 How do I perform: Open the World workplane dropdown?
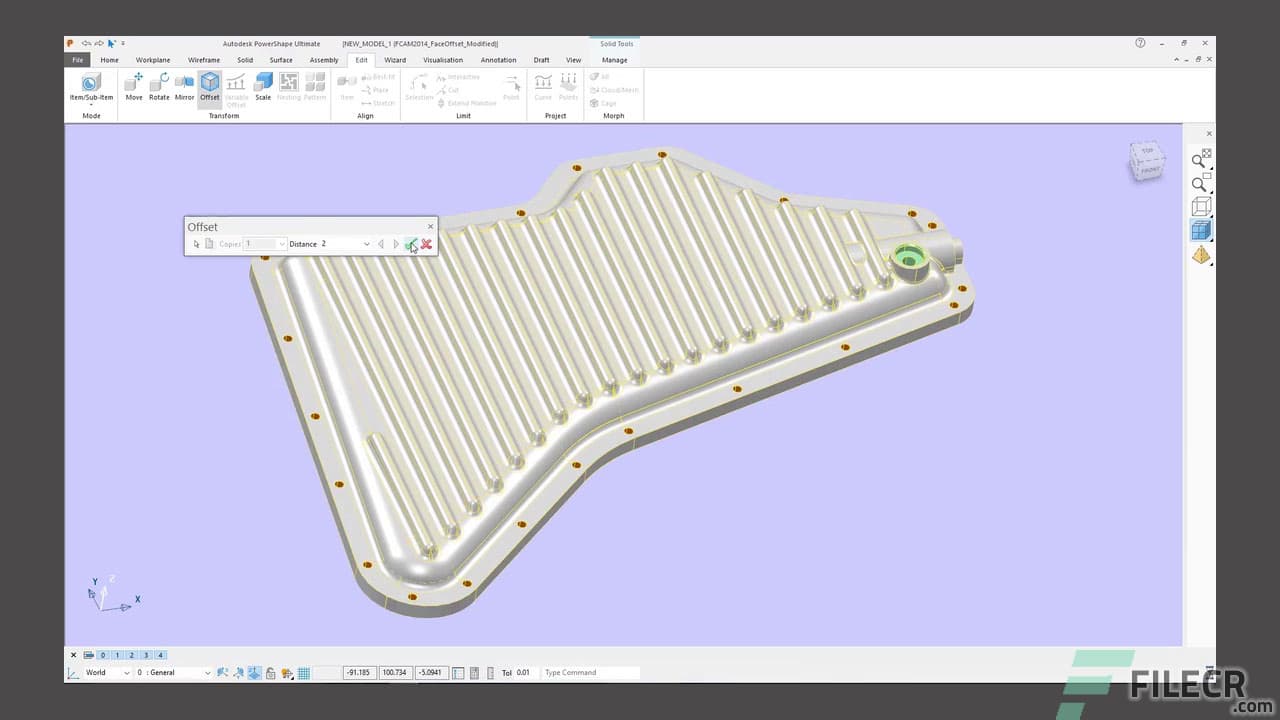pyautogui.click(x=126, y=672)
